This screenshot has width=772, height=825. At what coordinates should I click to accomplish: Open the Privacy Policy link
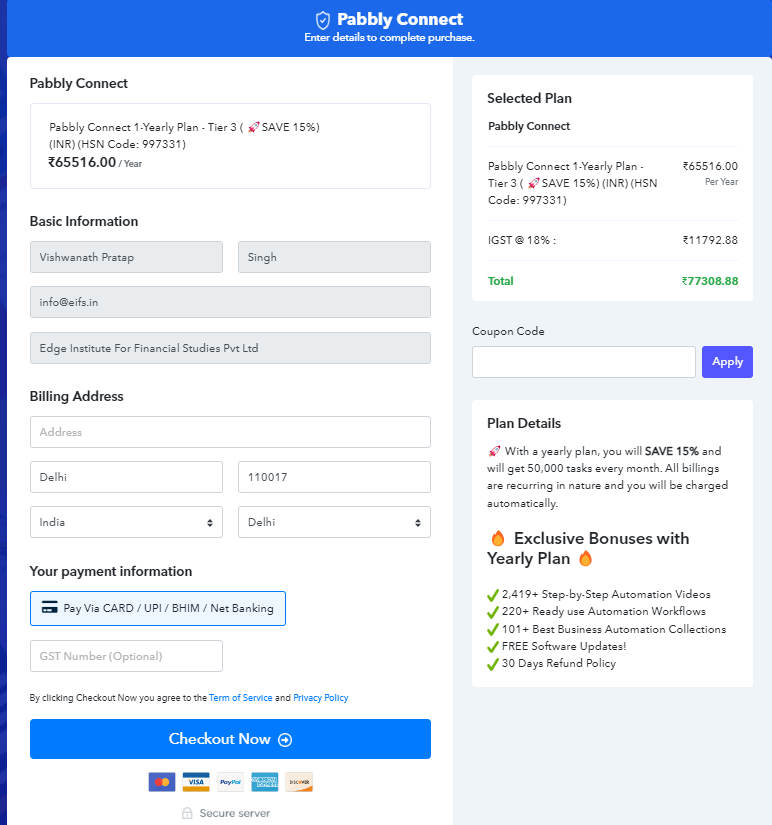pos(320,698)
